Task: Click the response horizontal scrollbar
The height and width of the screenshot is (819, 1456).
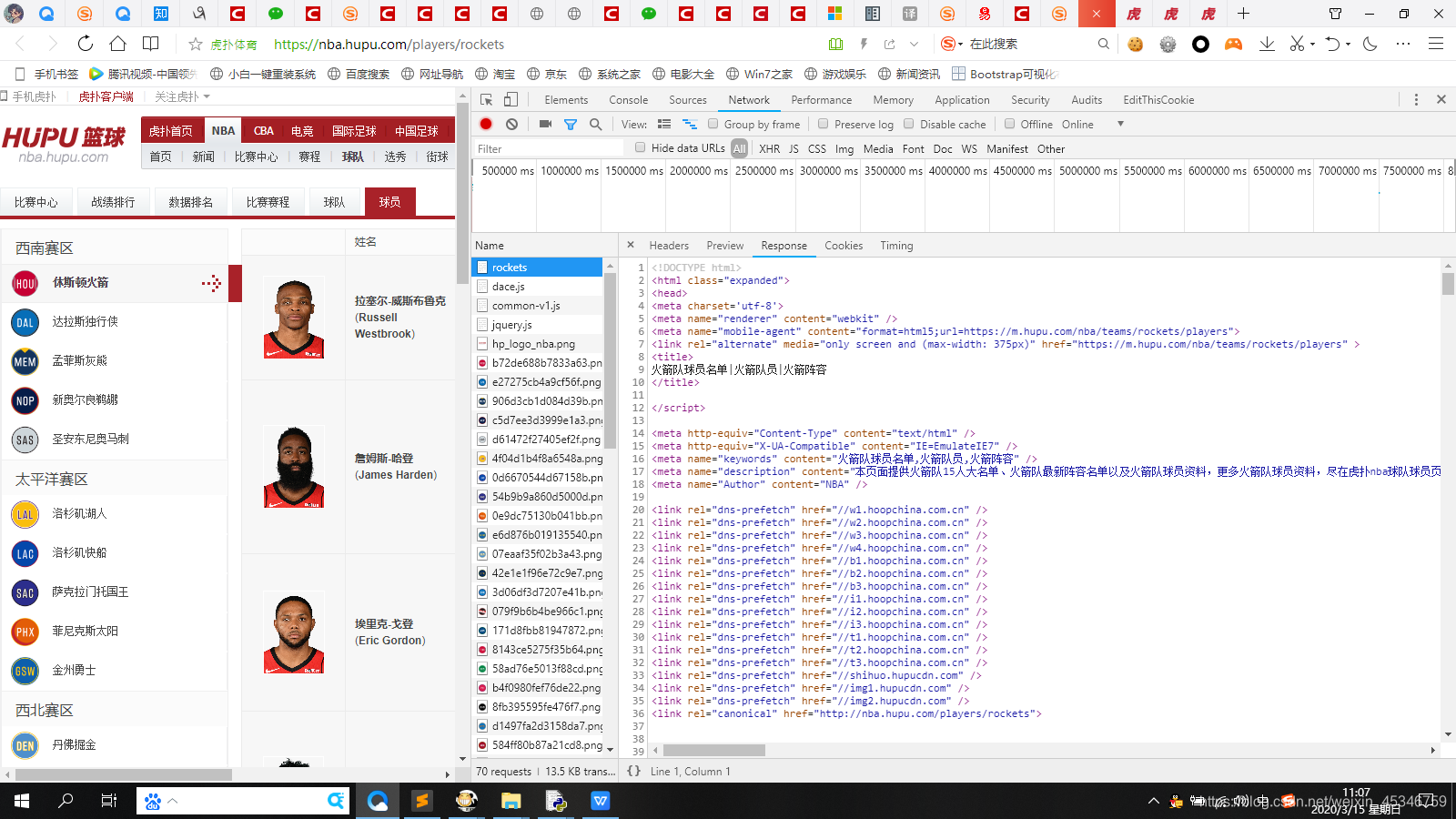Action: [714, 751]
